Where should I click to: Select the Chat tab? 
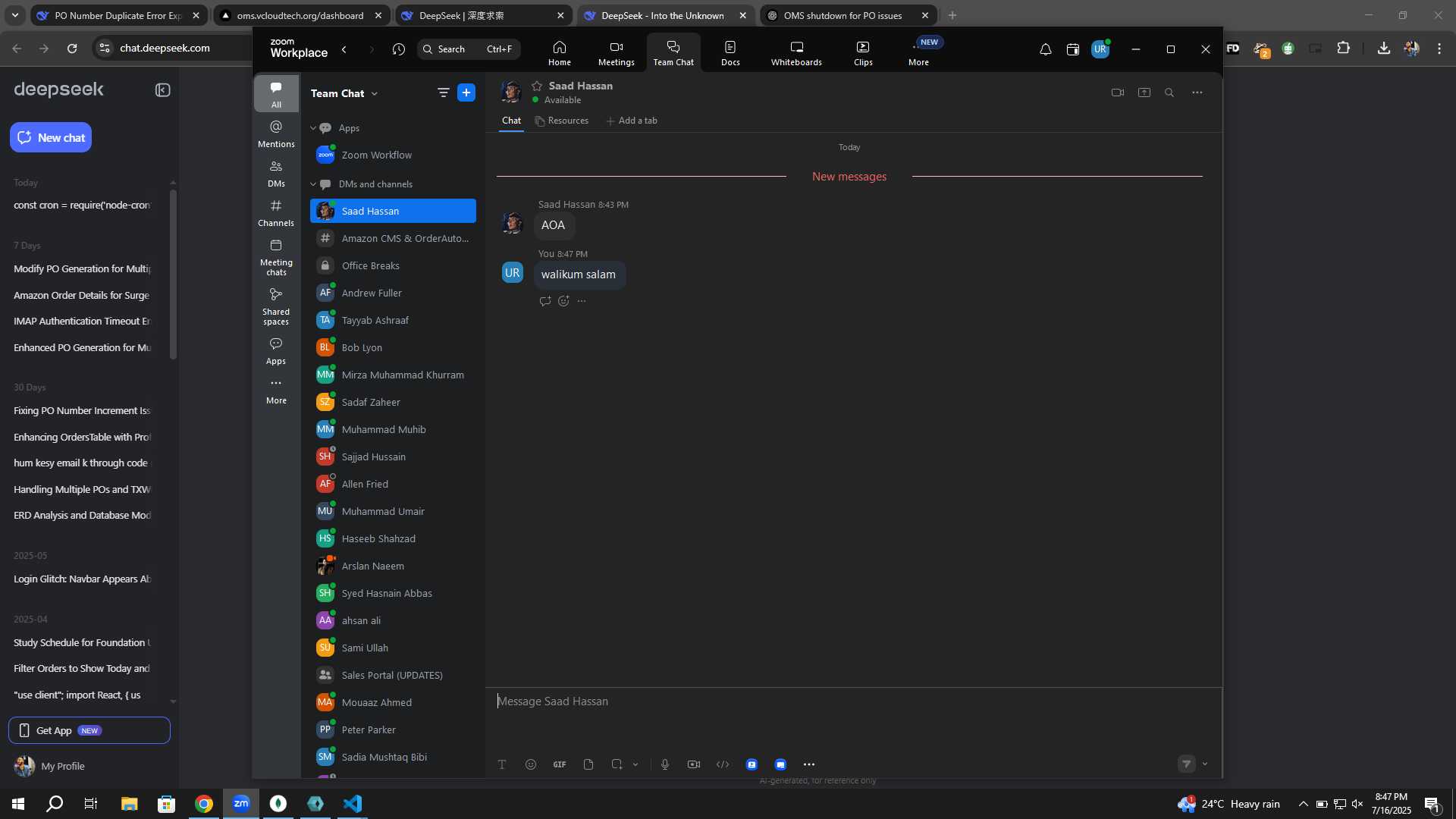click(511, 121)
